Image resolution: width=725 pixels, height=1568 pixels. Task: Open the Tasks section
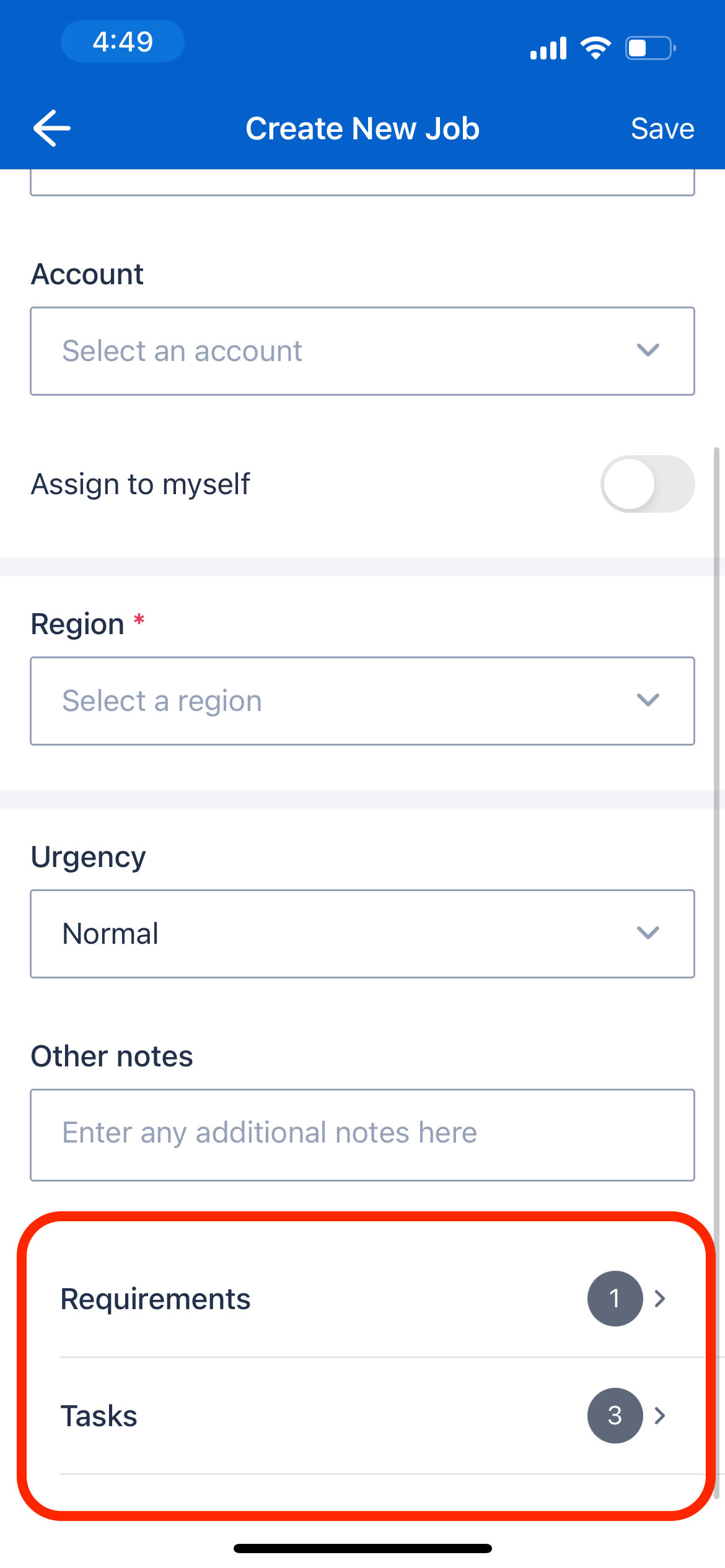coord(248,1416)
